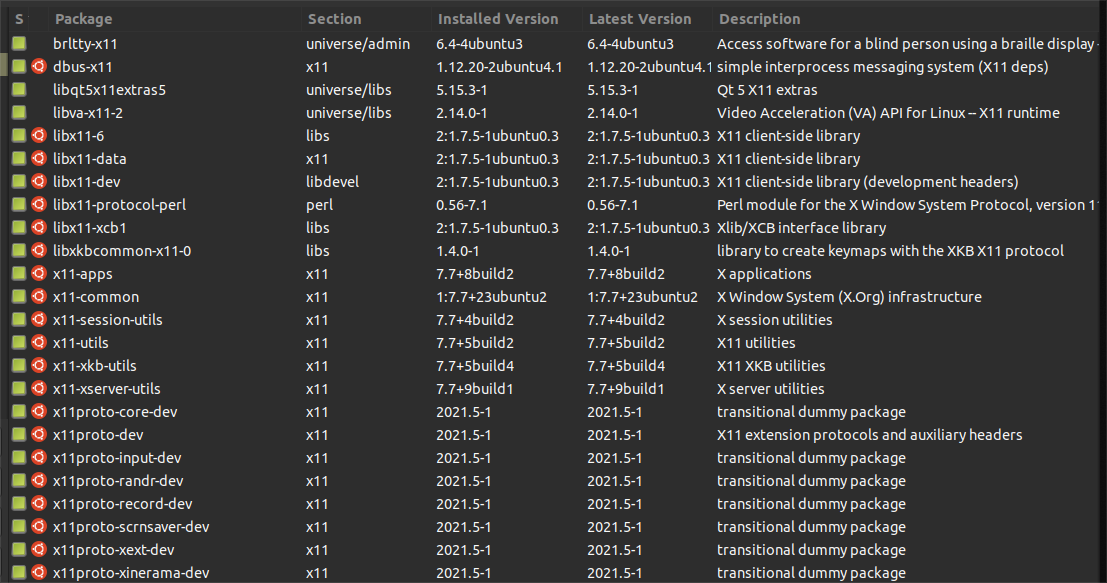Select the x11-xserver-utils package name
Image resolution: width=1107 pixels, height=583 pixels.
107,389
